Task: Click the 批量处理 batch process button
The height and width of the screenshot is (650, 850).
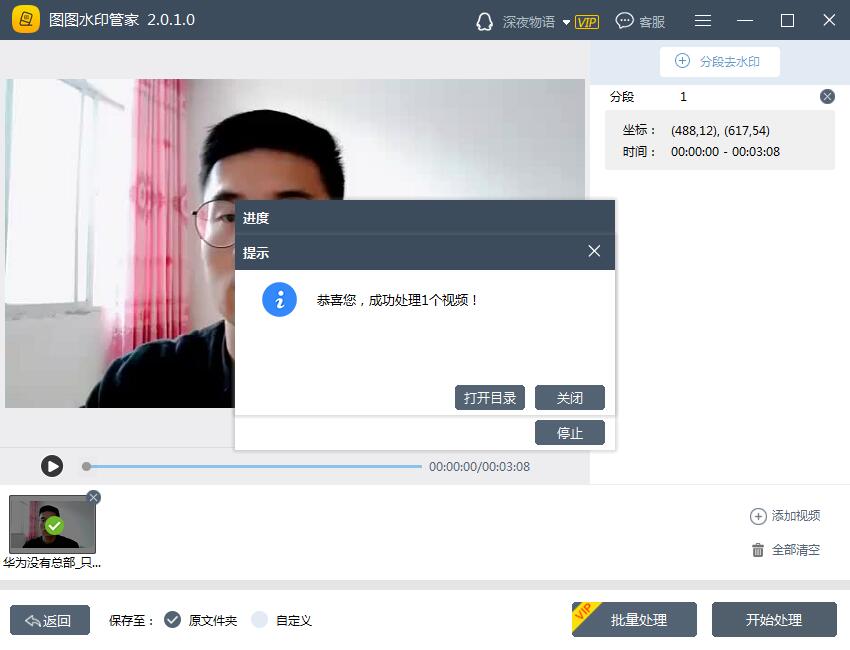Action: pyautogui.click(x=634, y=619)
